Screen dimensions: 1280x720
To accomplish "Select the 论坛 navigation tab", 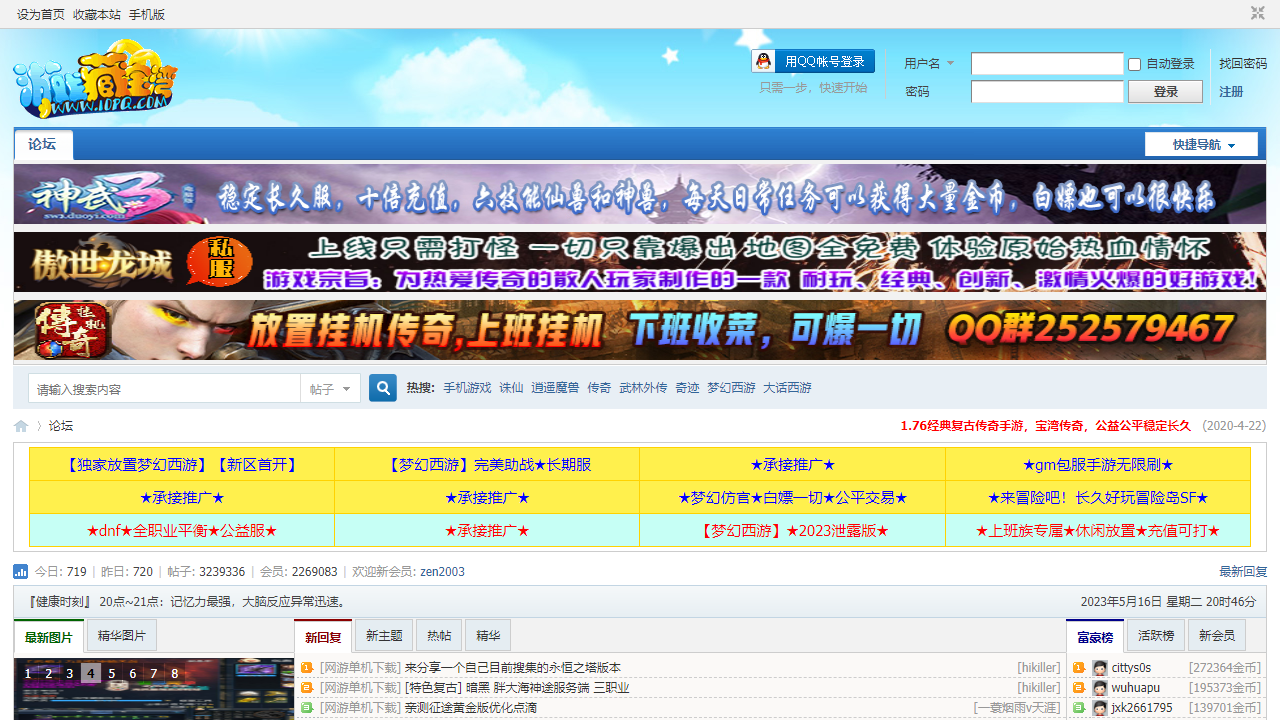I will (43, 144).
